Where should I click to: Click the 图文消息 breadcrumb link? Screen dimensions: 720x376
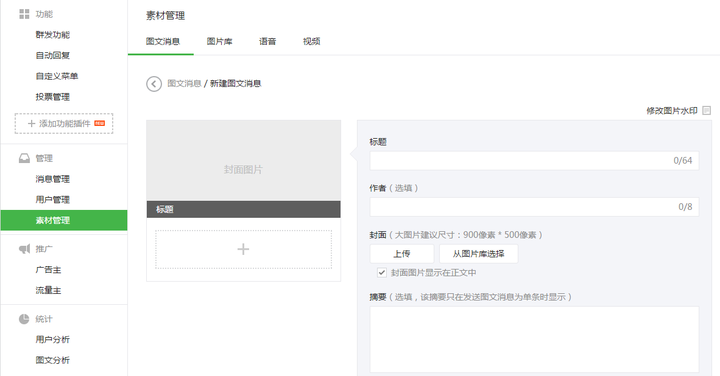click(x=184, y=84)
